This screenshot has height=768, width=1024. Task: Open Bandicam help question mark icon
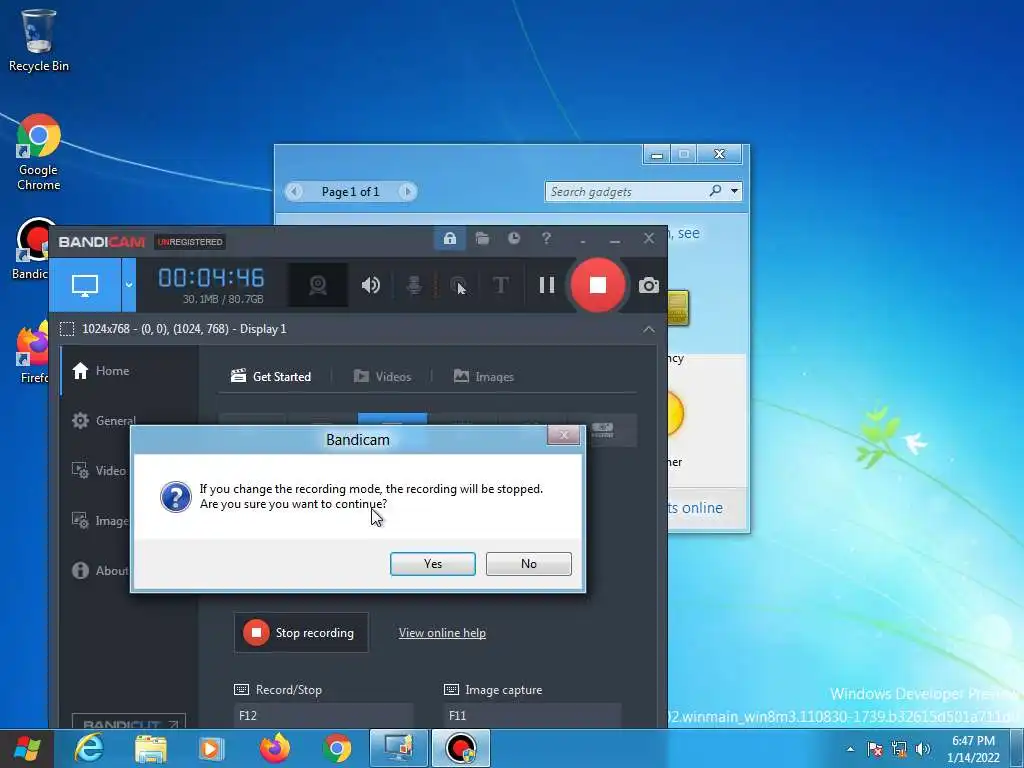[546, 238]
